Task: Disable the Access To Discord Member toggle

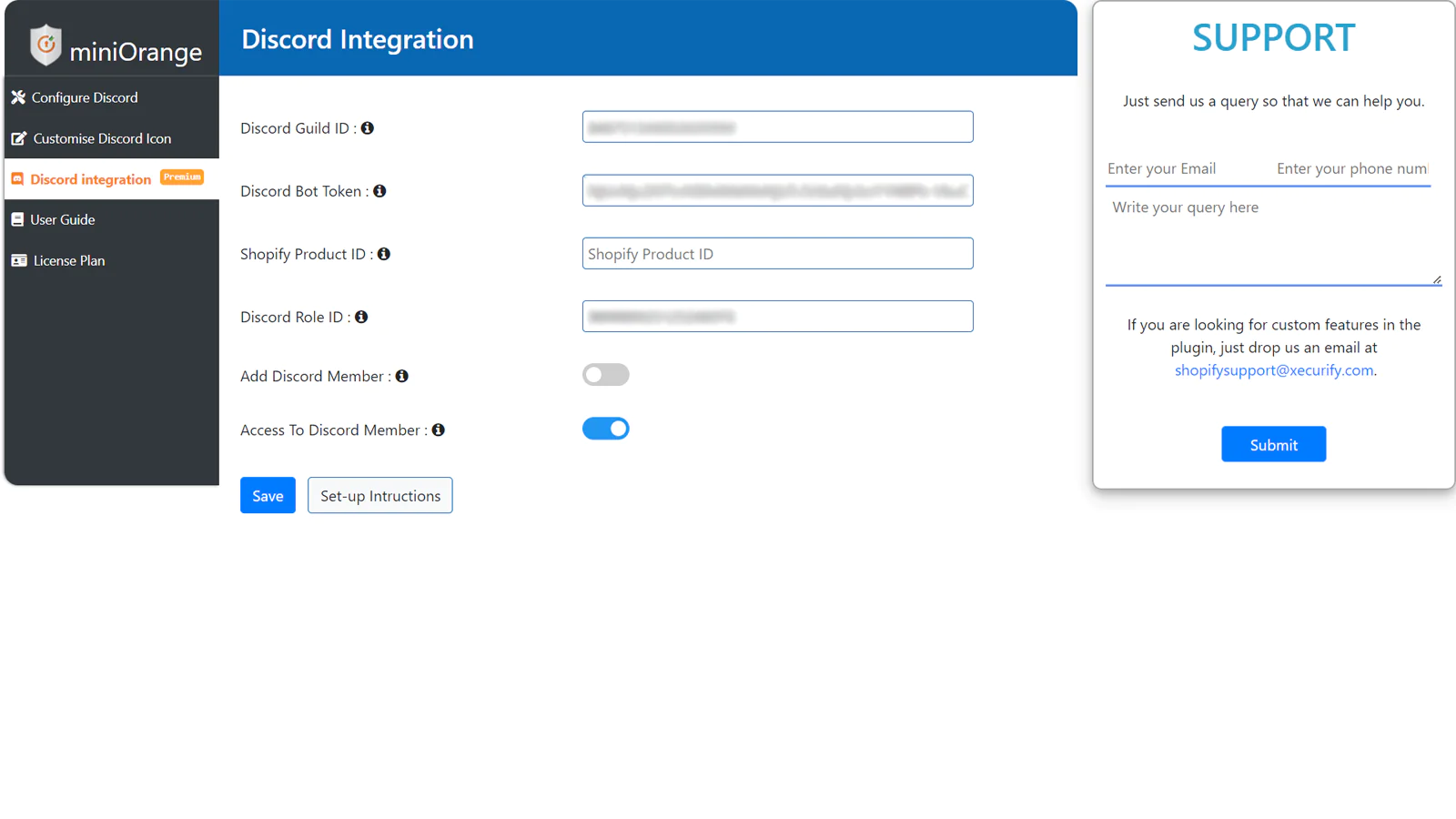Action: [606, 429]
